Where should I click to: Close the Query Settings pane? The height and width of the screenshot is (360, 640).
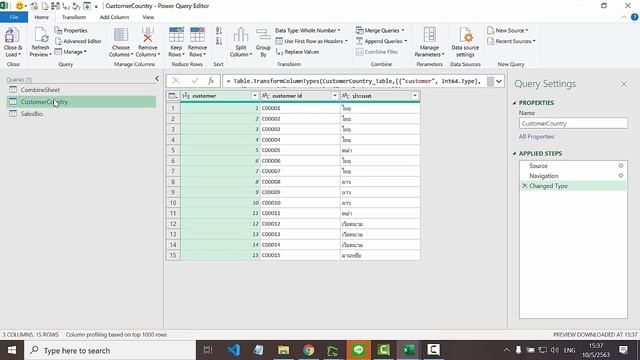coord(624,84)
